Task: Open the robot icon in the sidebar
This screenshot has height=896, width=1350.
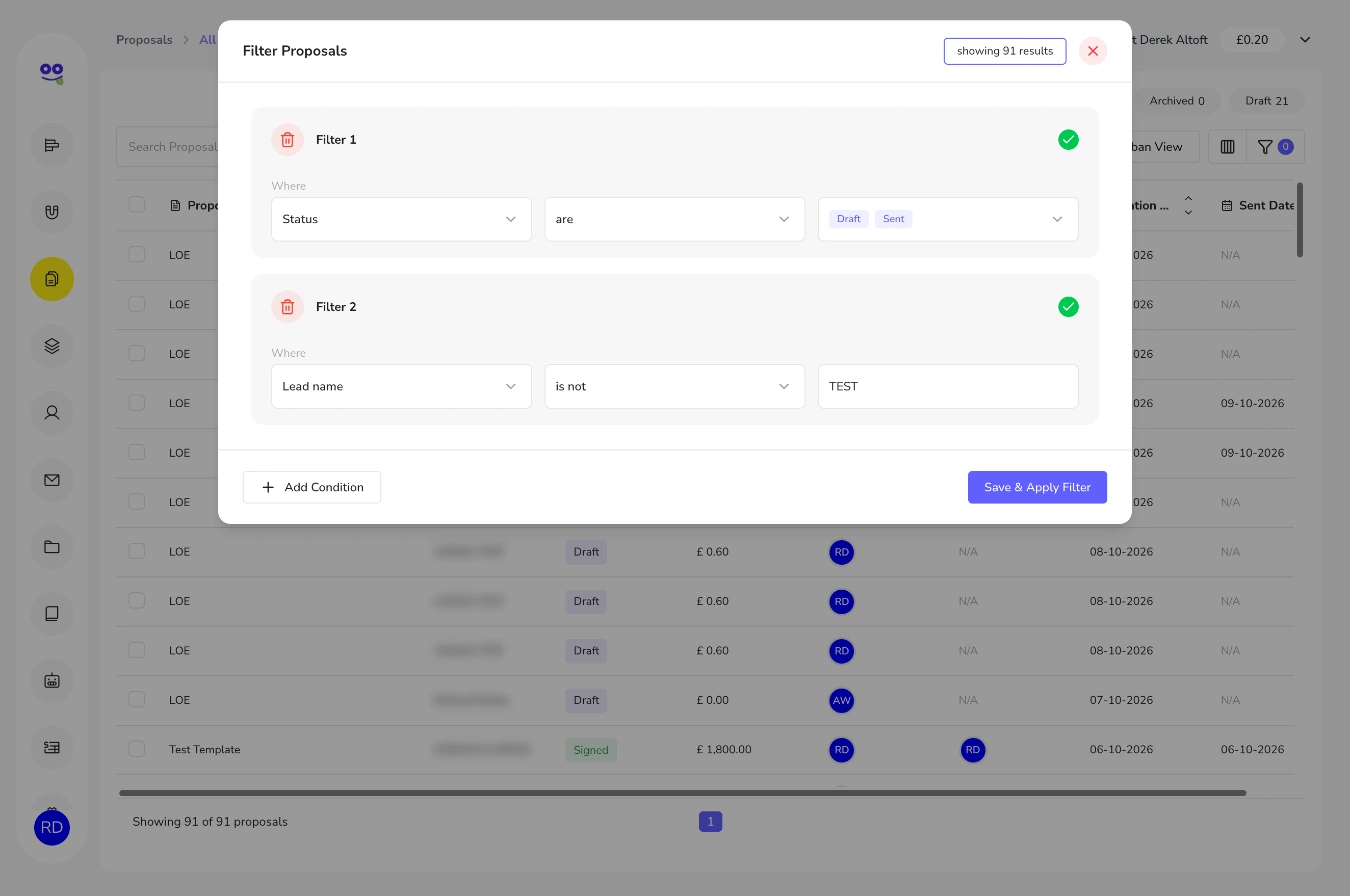Action: click(52, 680)
